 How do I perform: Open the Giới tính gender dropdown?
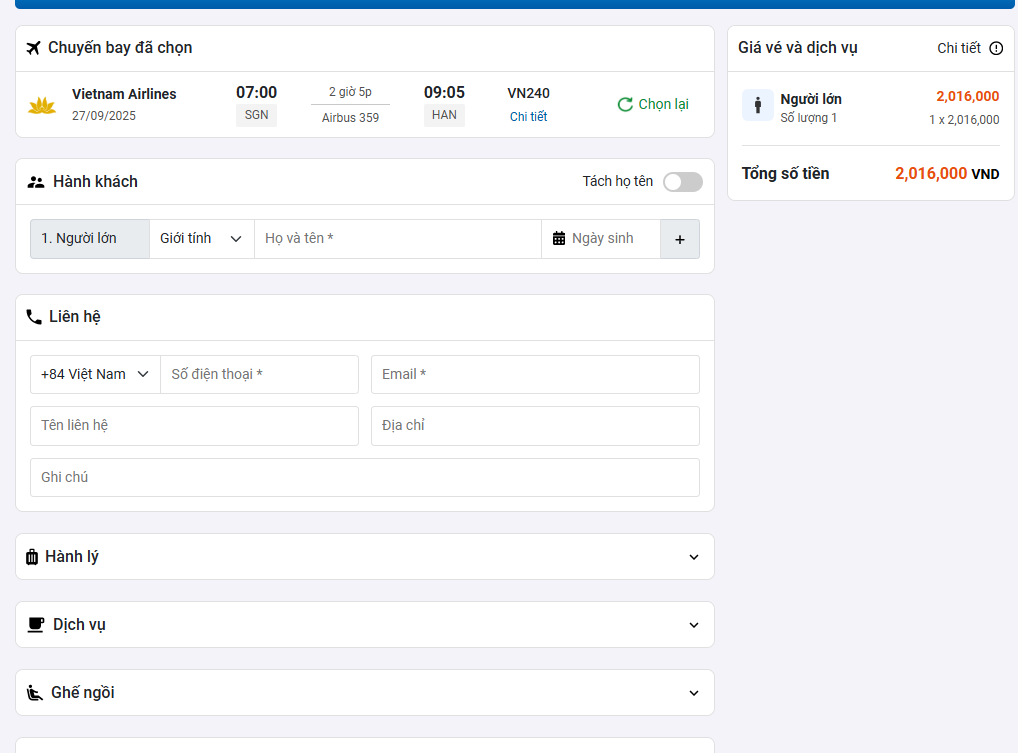pyautogui.click(x=201, y=239)
